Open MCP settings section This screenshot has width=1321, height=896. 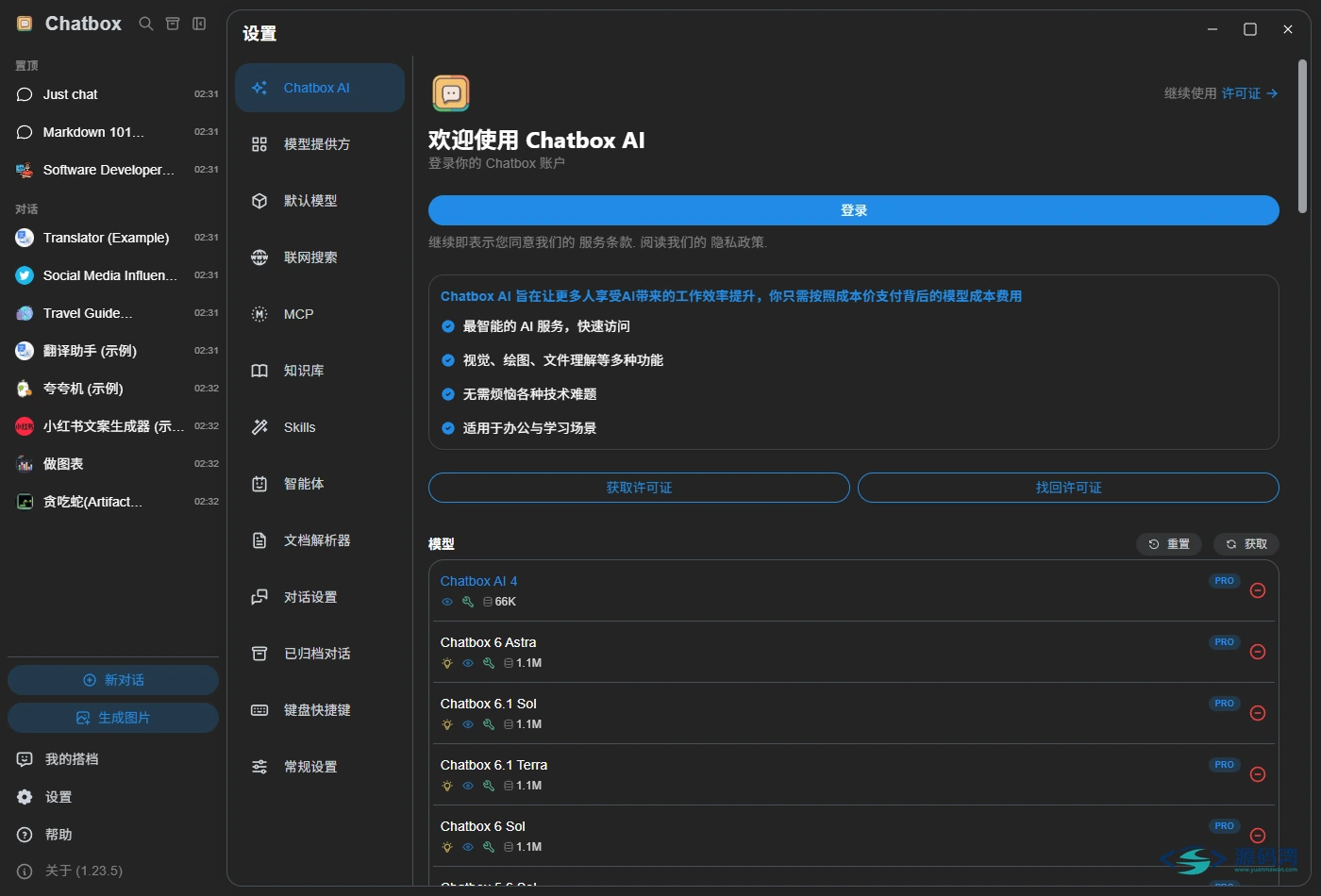pos(320,314)
